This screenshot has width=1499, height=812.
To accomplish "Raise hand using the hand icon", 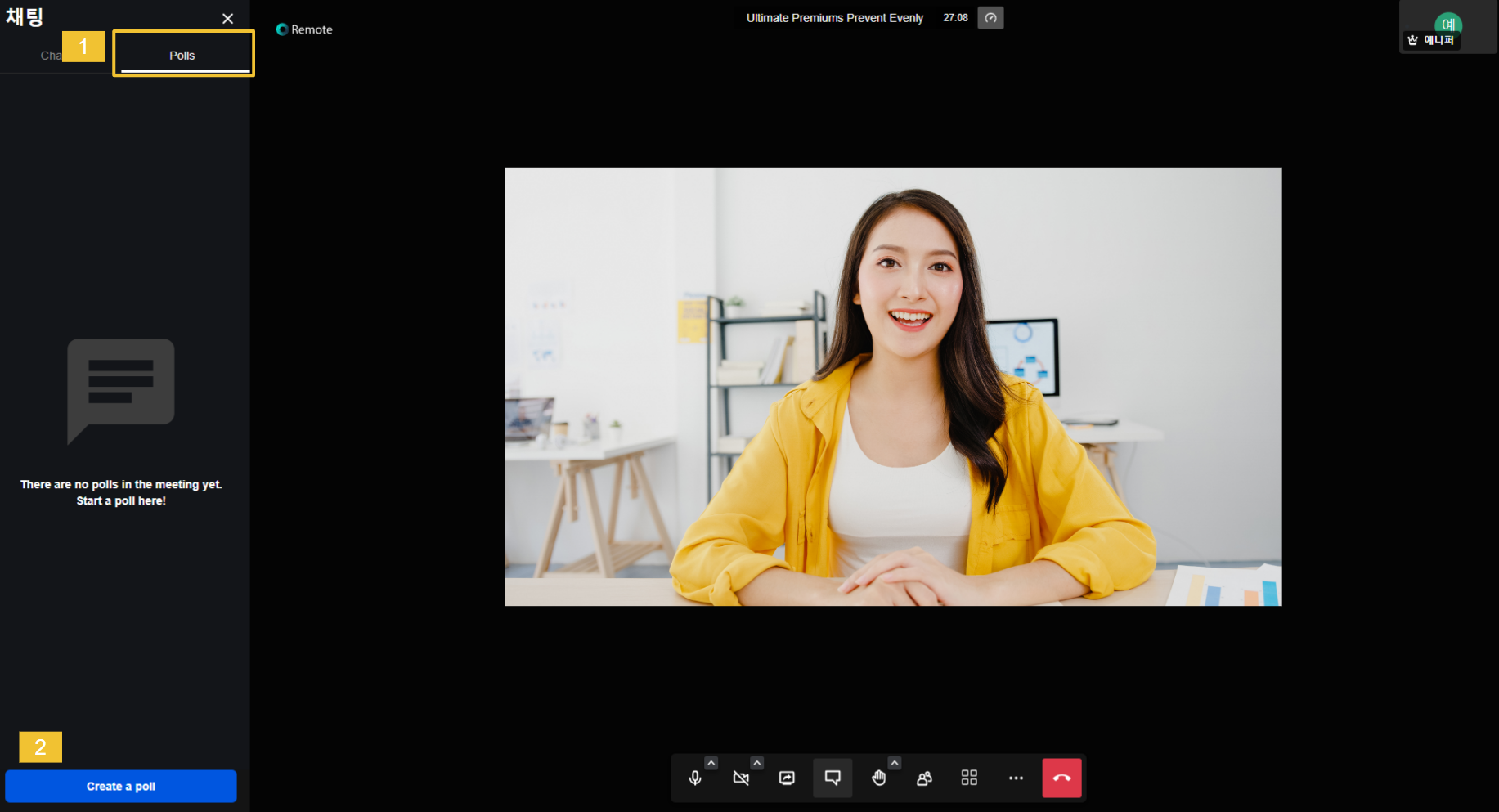I will pyautogui.click(x=878, y=778).
